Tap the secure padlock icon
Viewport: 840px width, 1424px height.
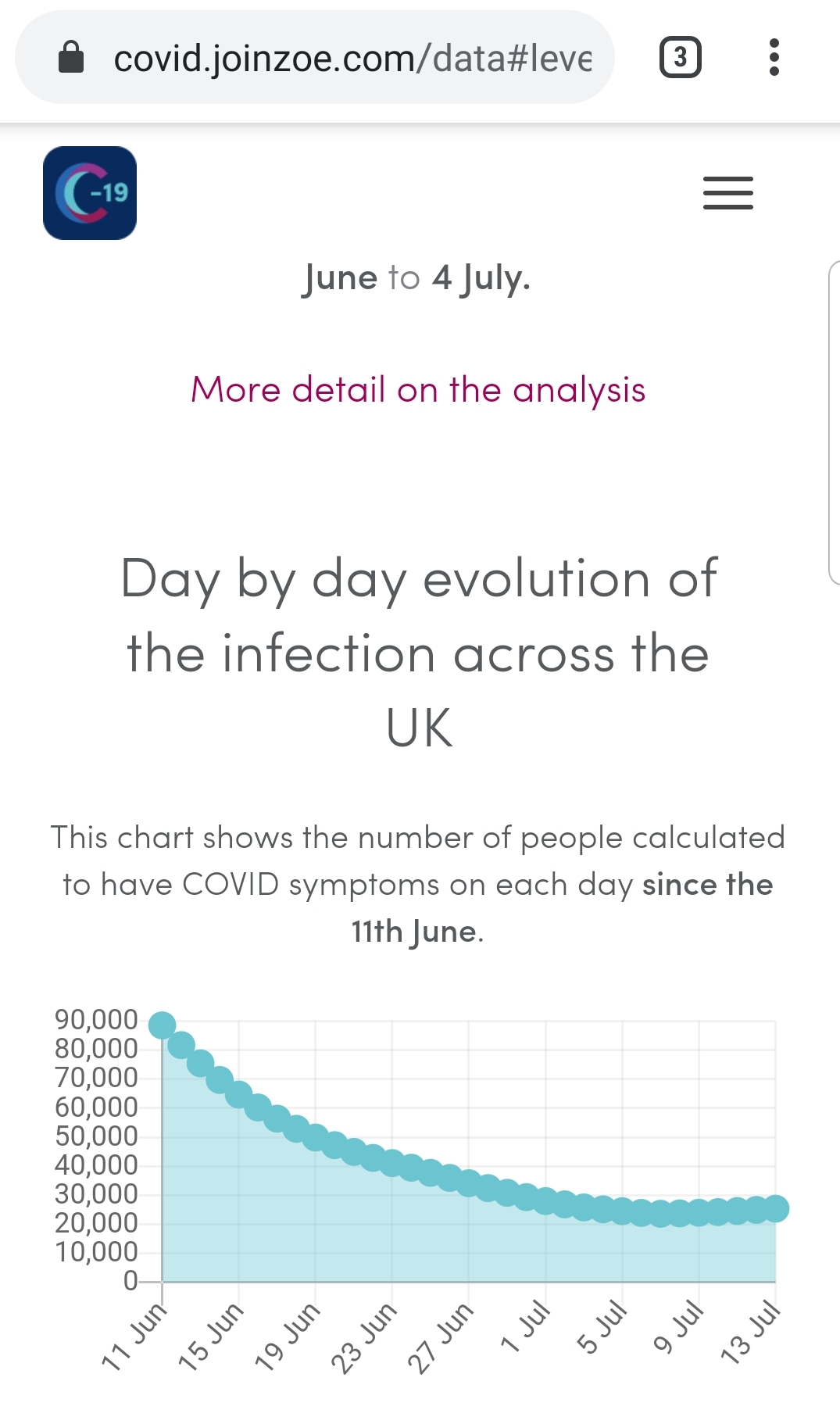click(71, 57)
